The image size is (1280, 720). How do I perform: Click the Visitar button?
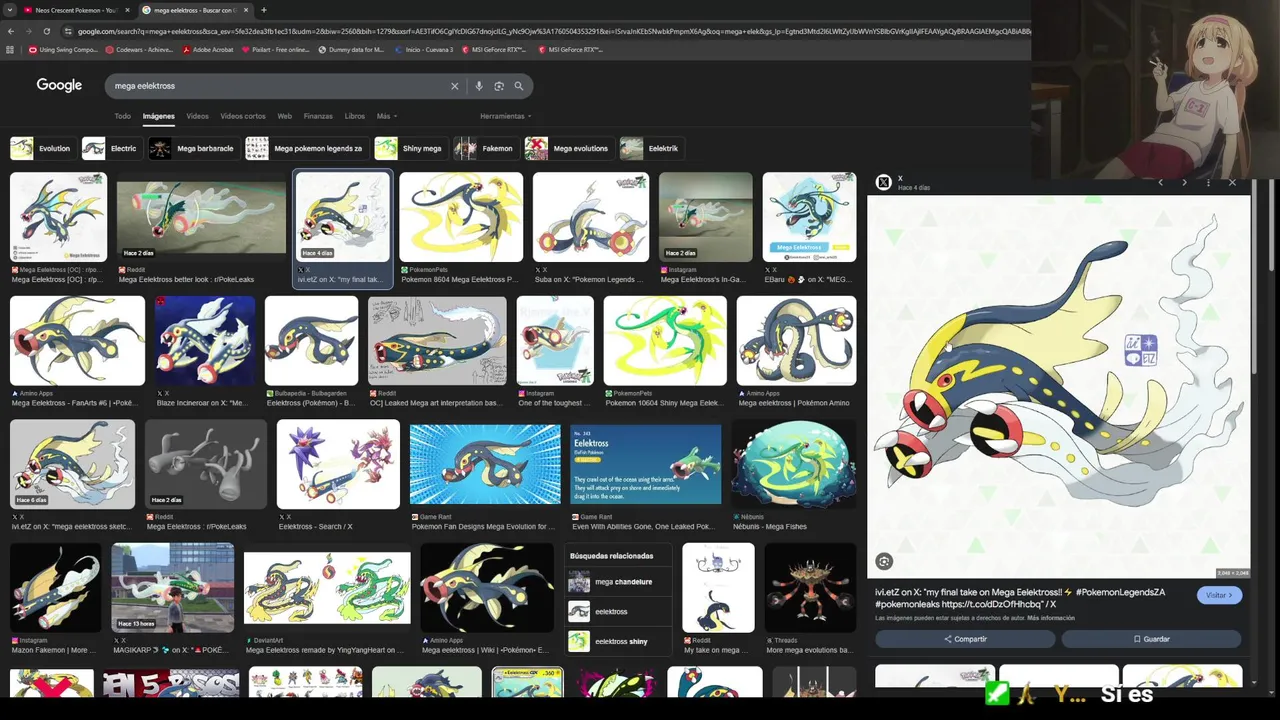click(1220, 595)
